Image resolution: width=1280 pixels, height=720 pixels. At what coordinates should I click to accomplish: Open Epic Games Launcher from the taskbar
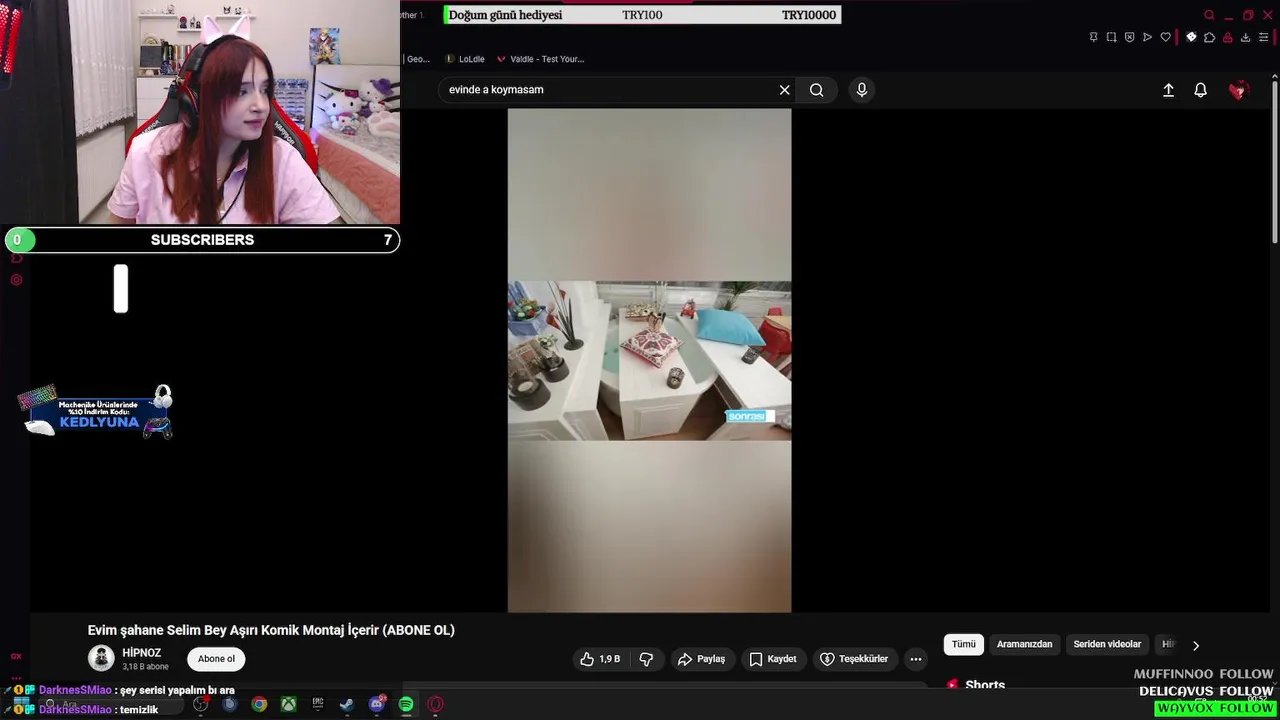point(318,704)
